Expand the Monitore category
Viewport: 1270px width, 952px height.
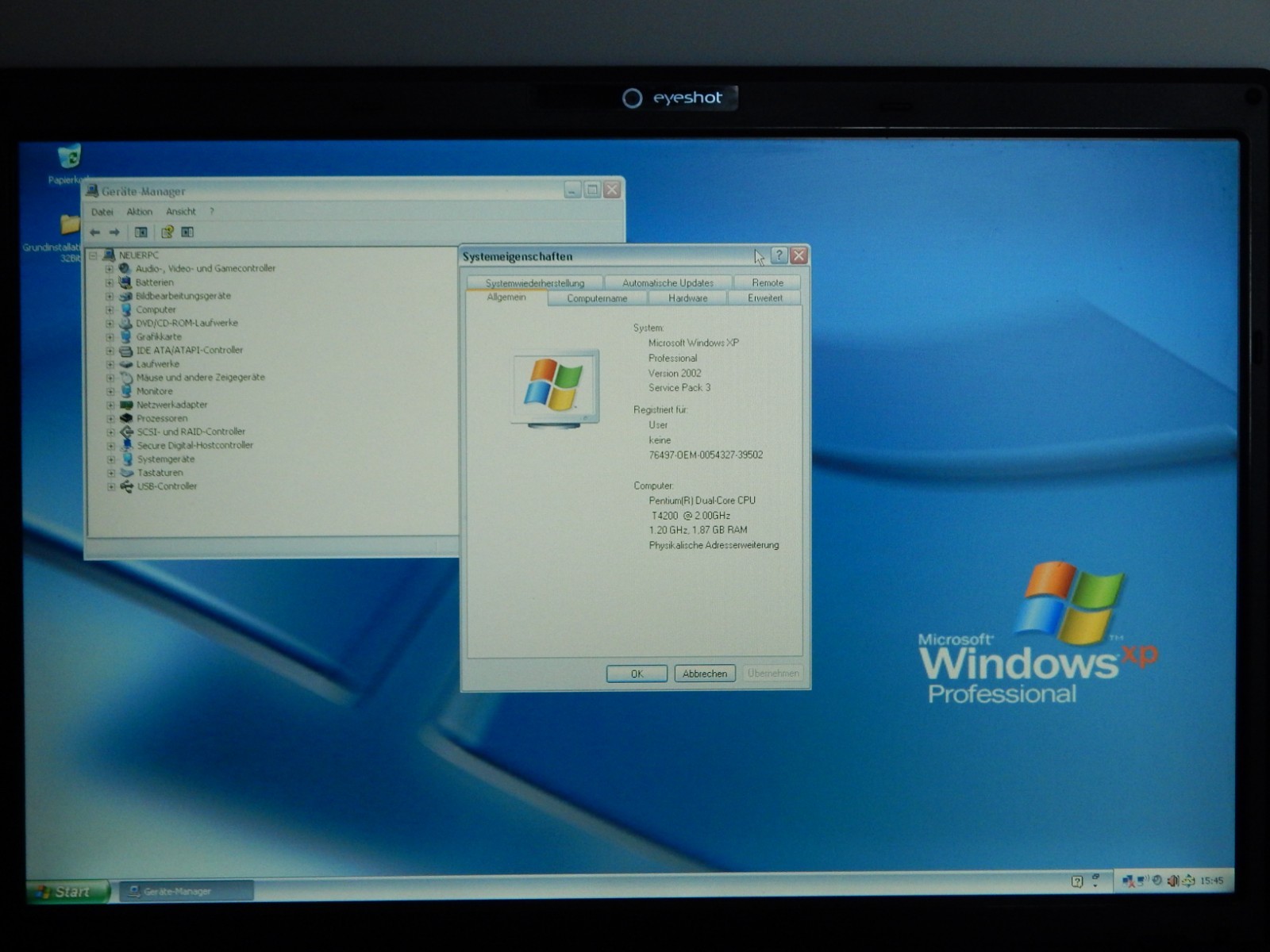tap(110, 391)
